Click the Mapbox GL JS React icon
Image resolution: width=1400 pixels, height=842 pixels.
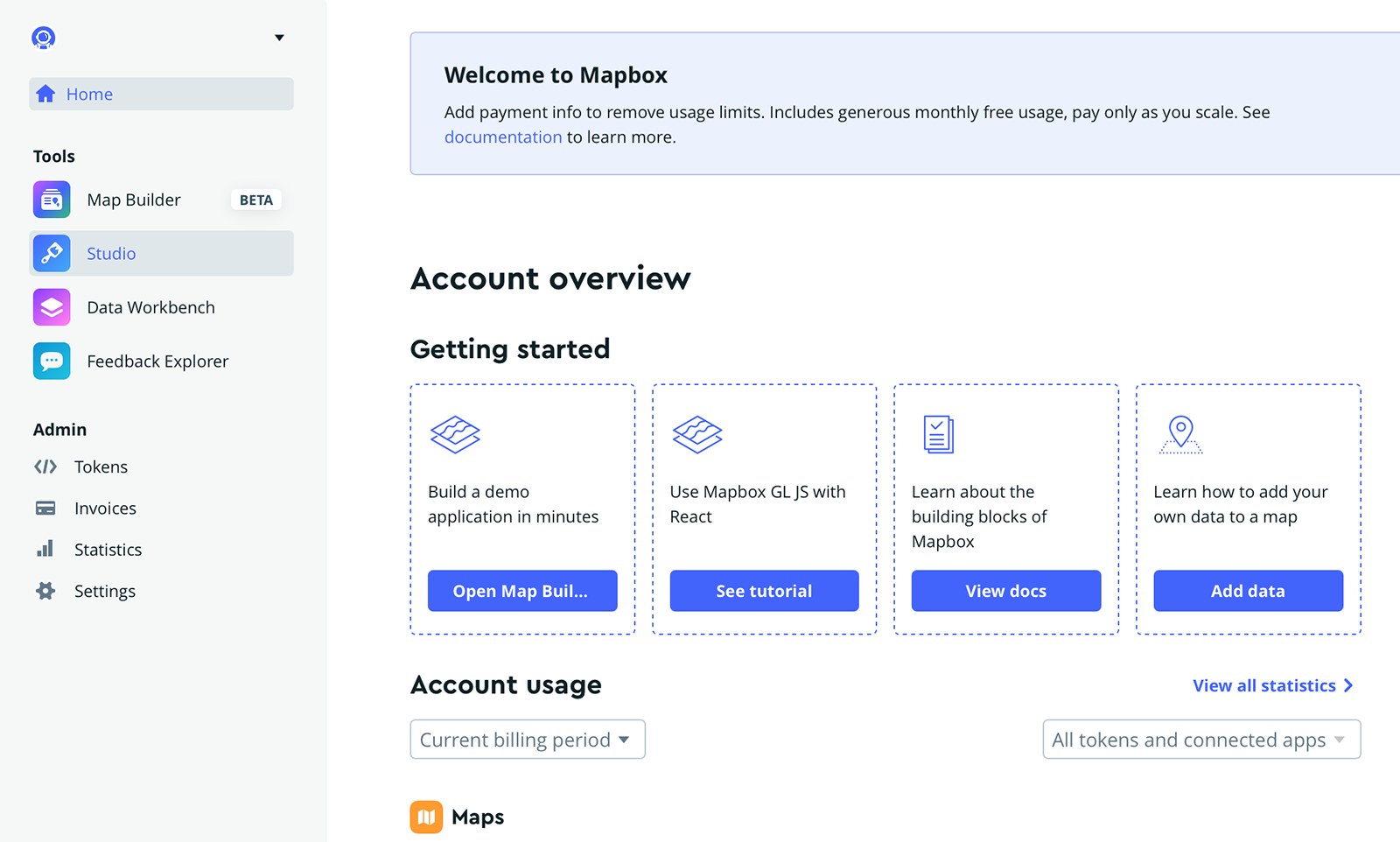pyautogui.click(x=697, y=434)
